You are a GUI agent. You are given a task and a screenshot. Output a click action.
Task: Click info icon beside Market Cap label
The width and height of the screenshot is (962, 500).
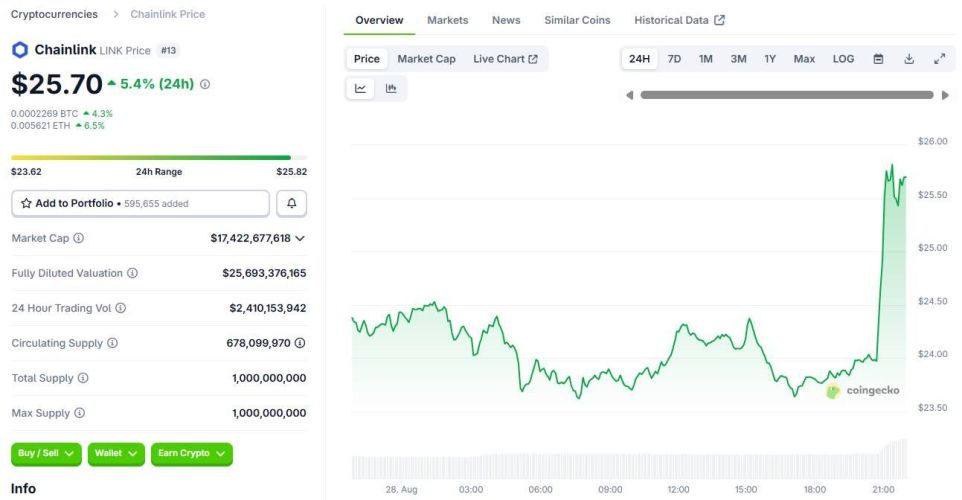79,238
